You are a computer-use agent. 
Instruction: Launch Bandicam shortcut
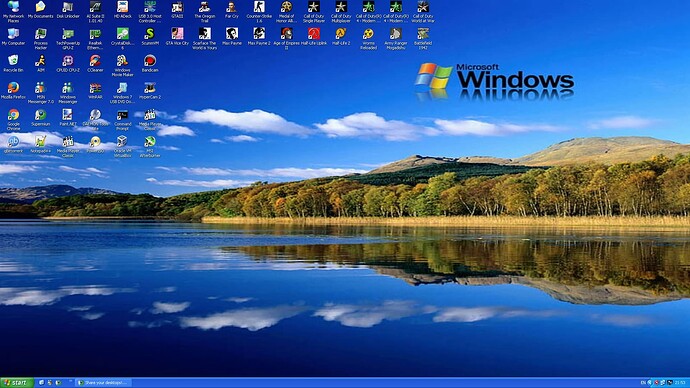click(150, 64)
